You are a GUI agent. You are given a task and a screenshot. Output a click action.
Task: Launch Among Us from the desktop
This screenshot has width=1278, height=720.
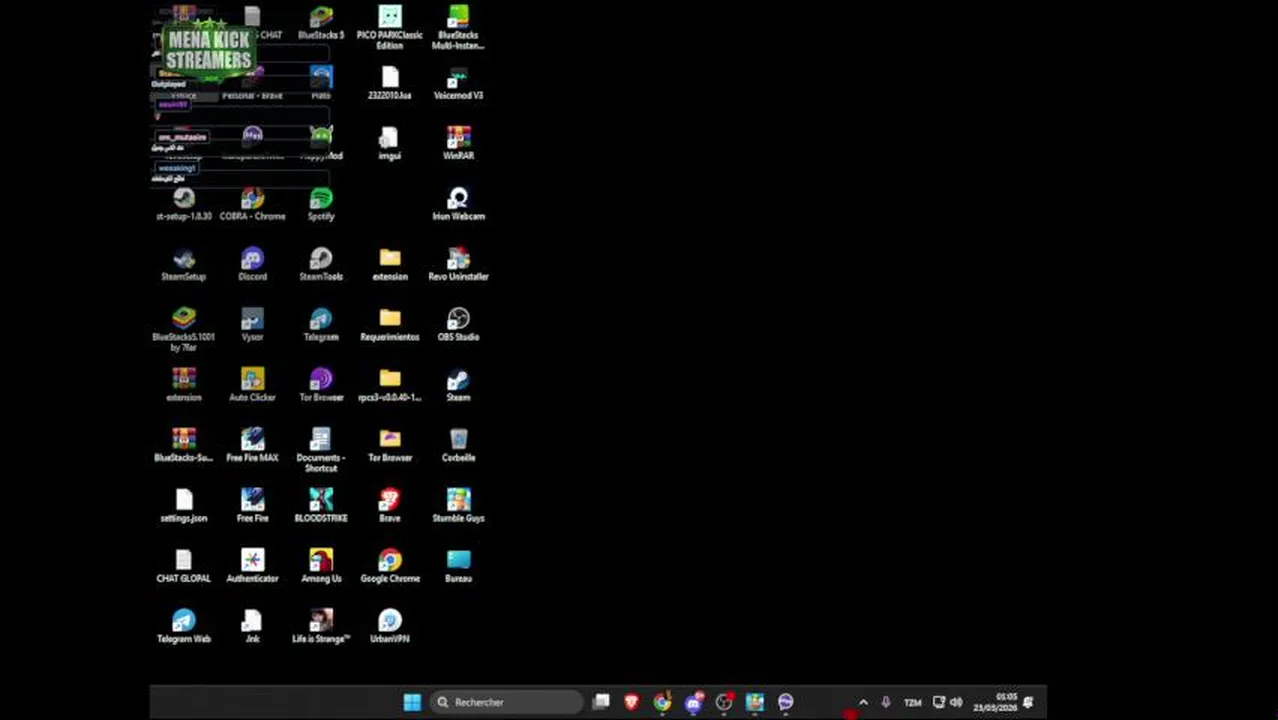321,566
